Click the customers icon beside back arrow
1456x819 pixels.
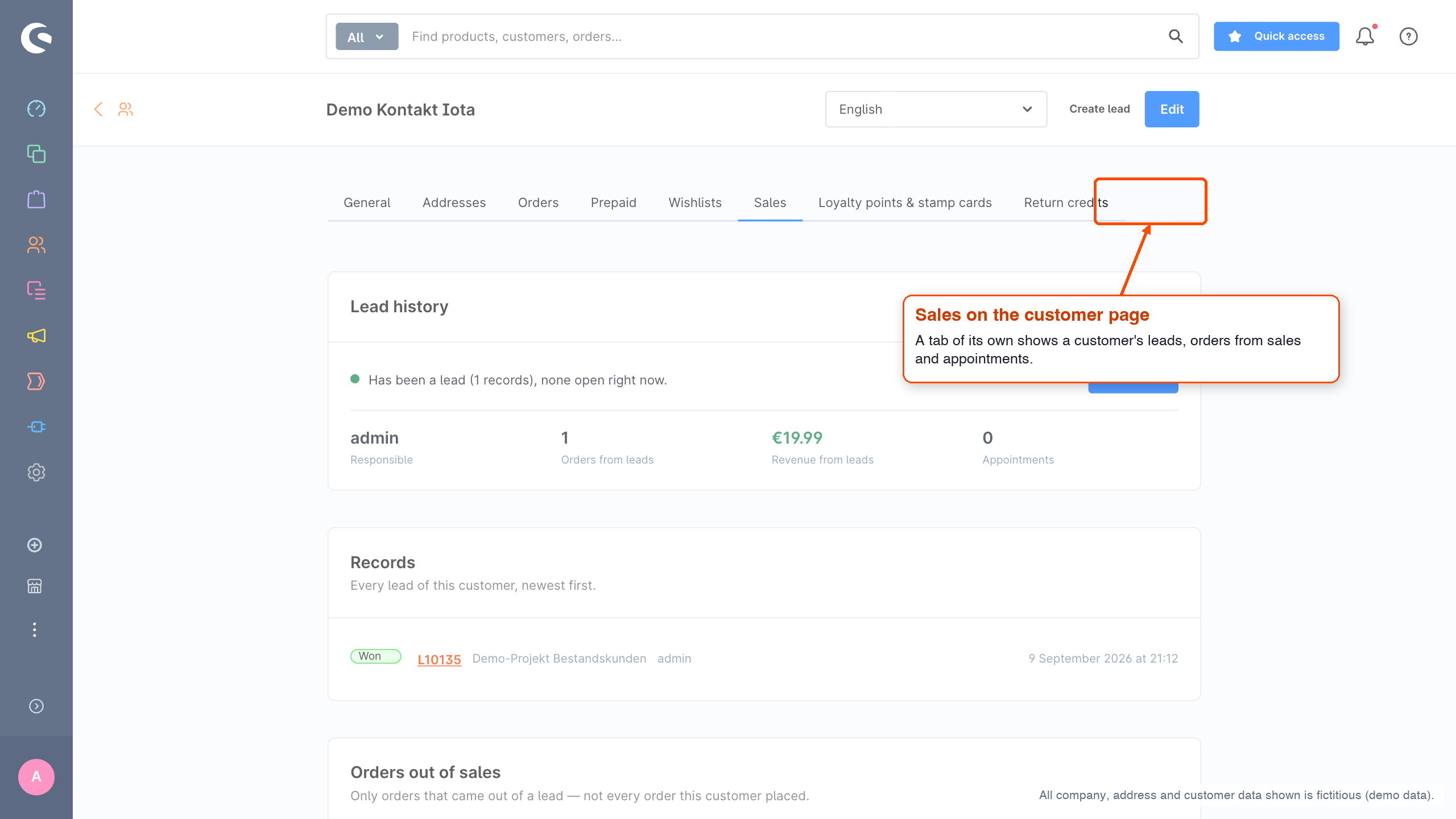[126, 109]
